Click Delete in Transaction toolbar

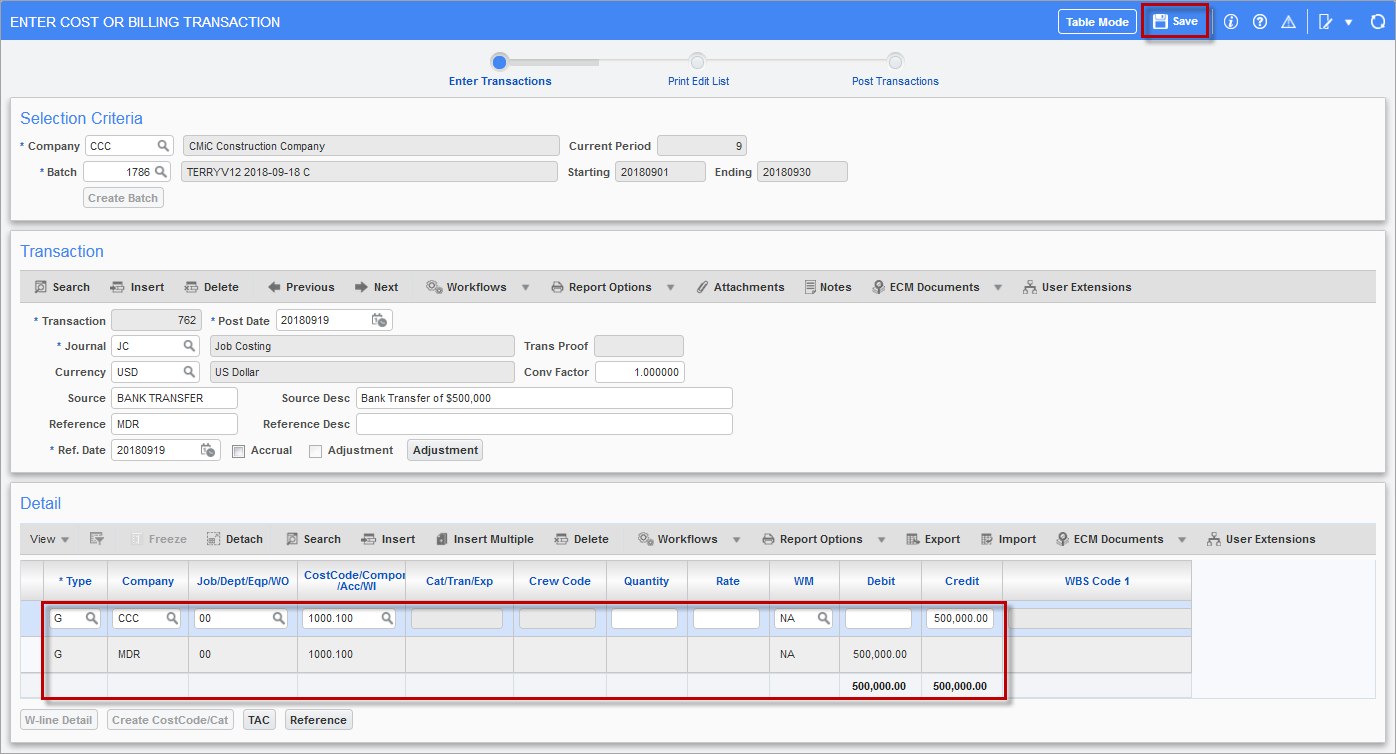coord(211,287)
